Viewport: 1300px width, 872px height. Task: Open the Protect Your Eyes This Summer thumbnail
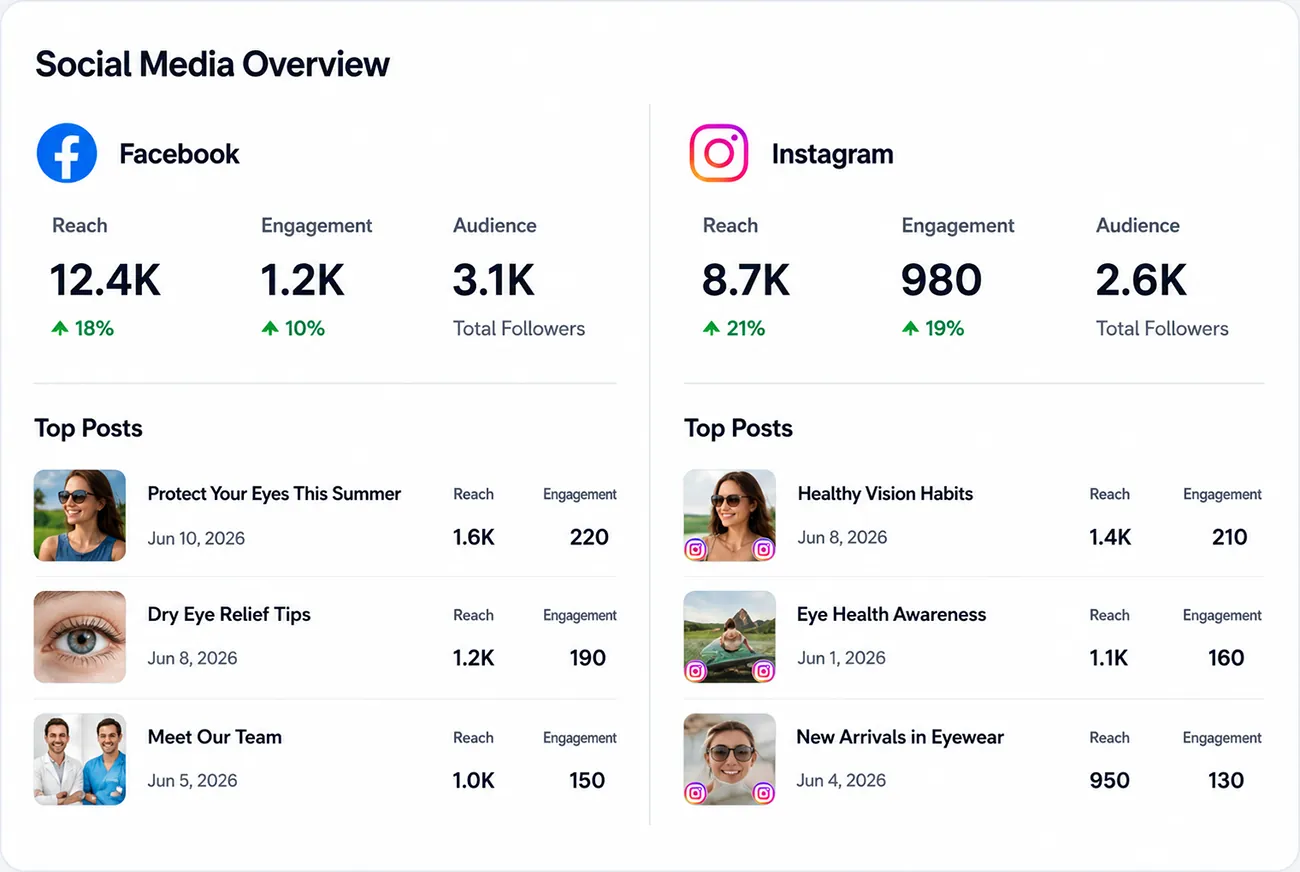click(80, 515)
